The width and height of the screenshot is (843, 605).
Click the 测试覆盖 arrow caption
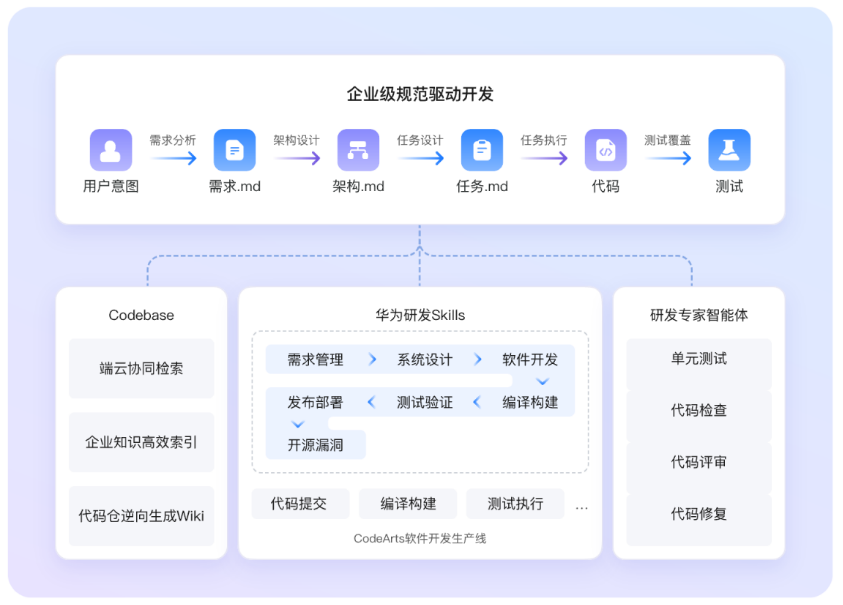pos(667,140)
